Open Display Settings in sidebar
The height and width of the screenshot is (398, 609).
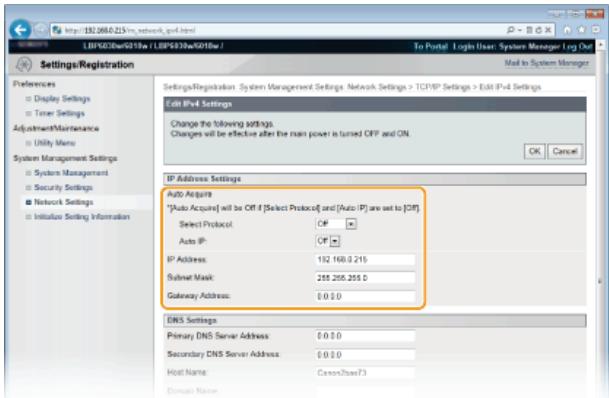[62, 99]
